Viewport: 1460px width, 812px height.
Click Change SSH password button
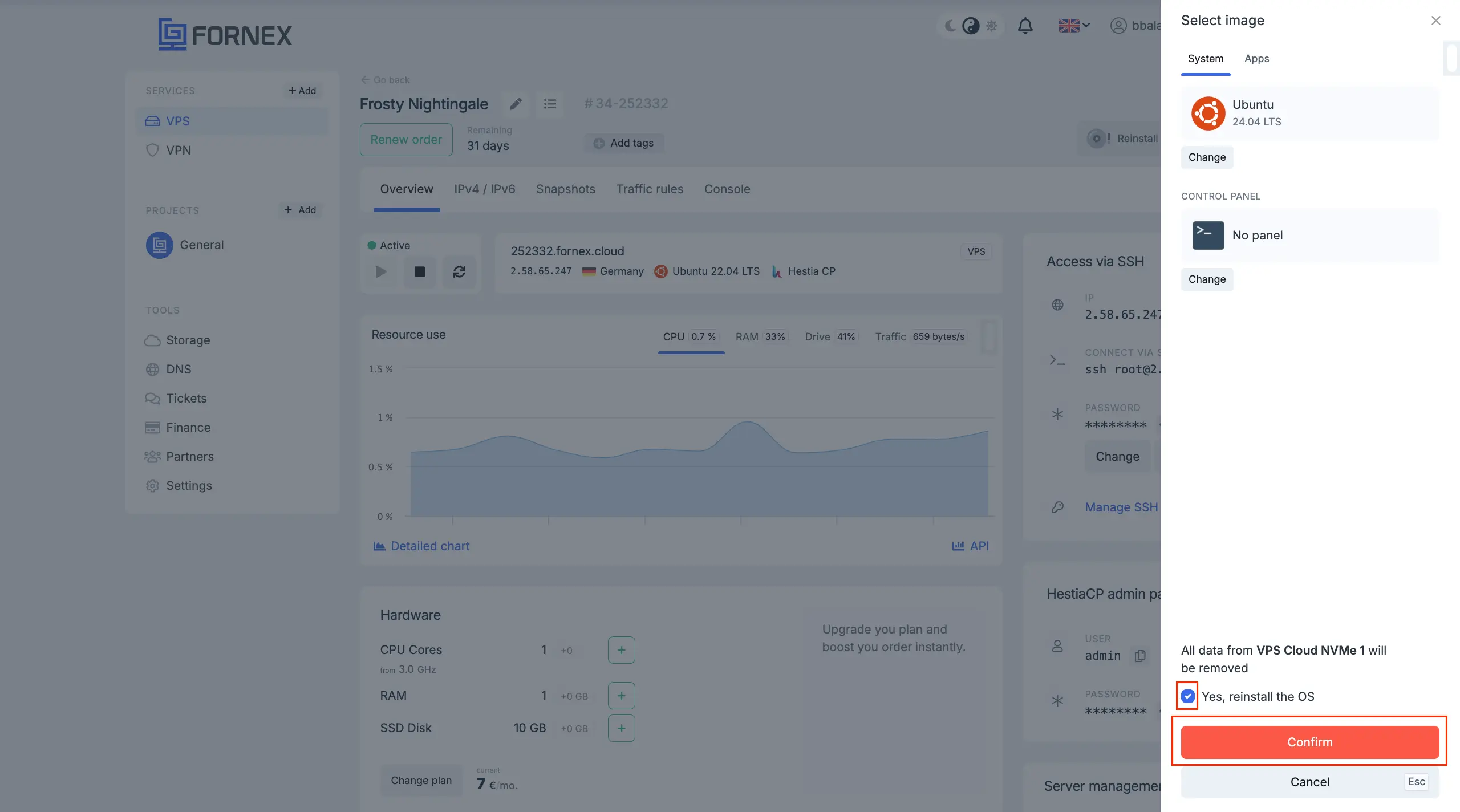pos(1118,457)
